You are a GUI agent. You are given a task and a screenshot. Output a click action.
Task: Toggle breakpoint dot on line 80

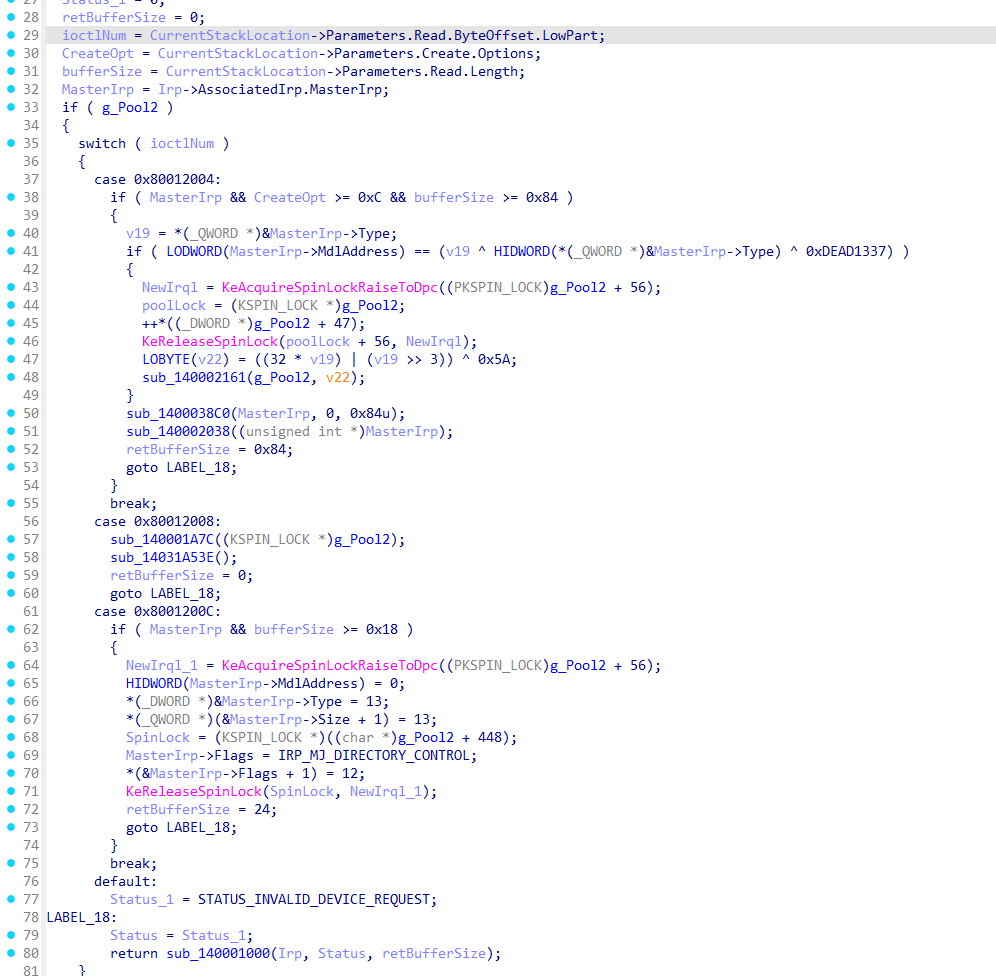11,953
